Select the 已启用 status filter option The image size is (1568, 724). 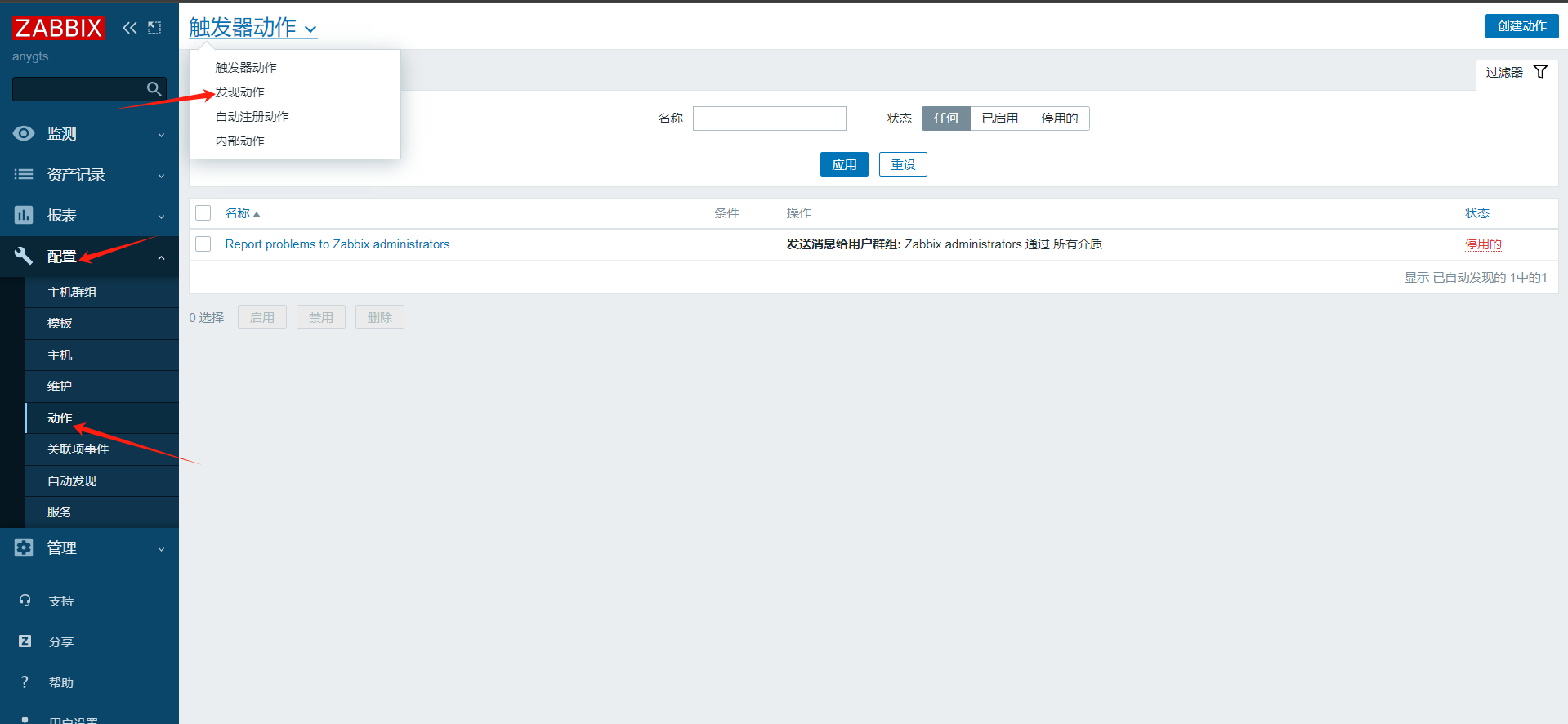pos(999,118)
